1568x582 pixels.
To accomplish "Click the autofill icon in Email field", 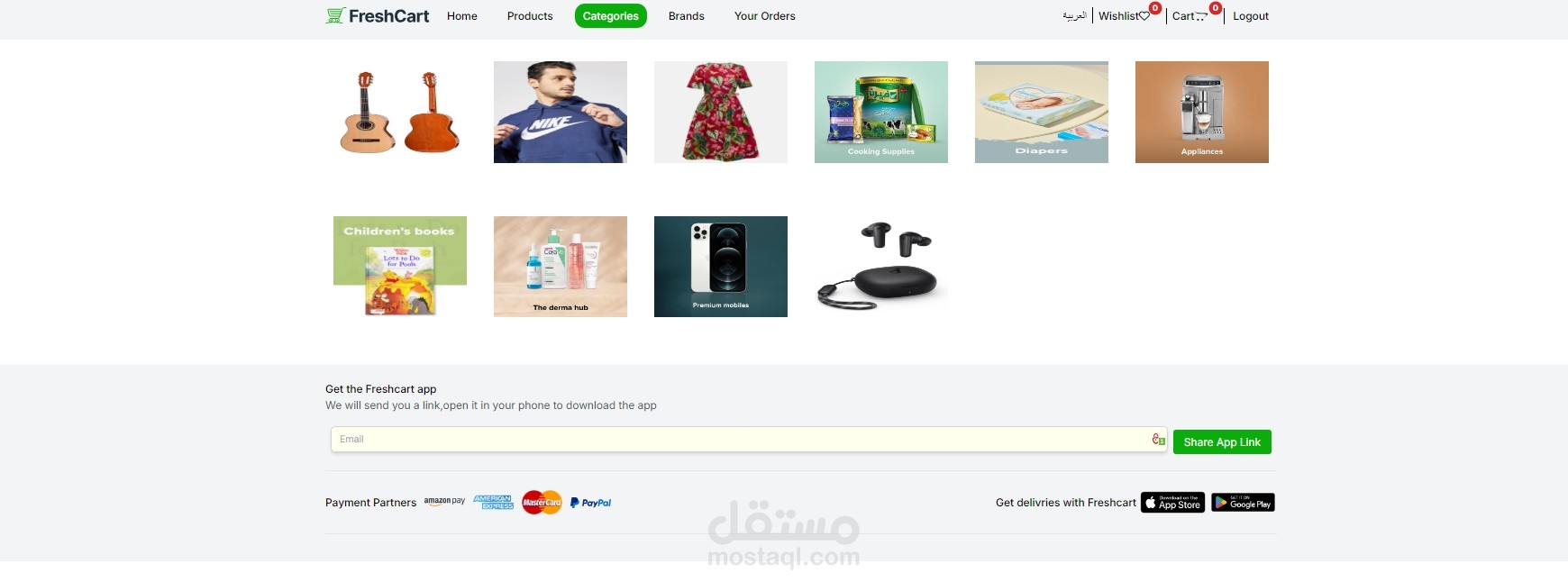I will coord(1158,439).
